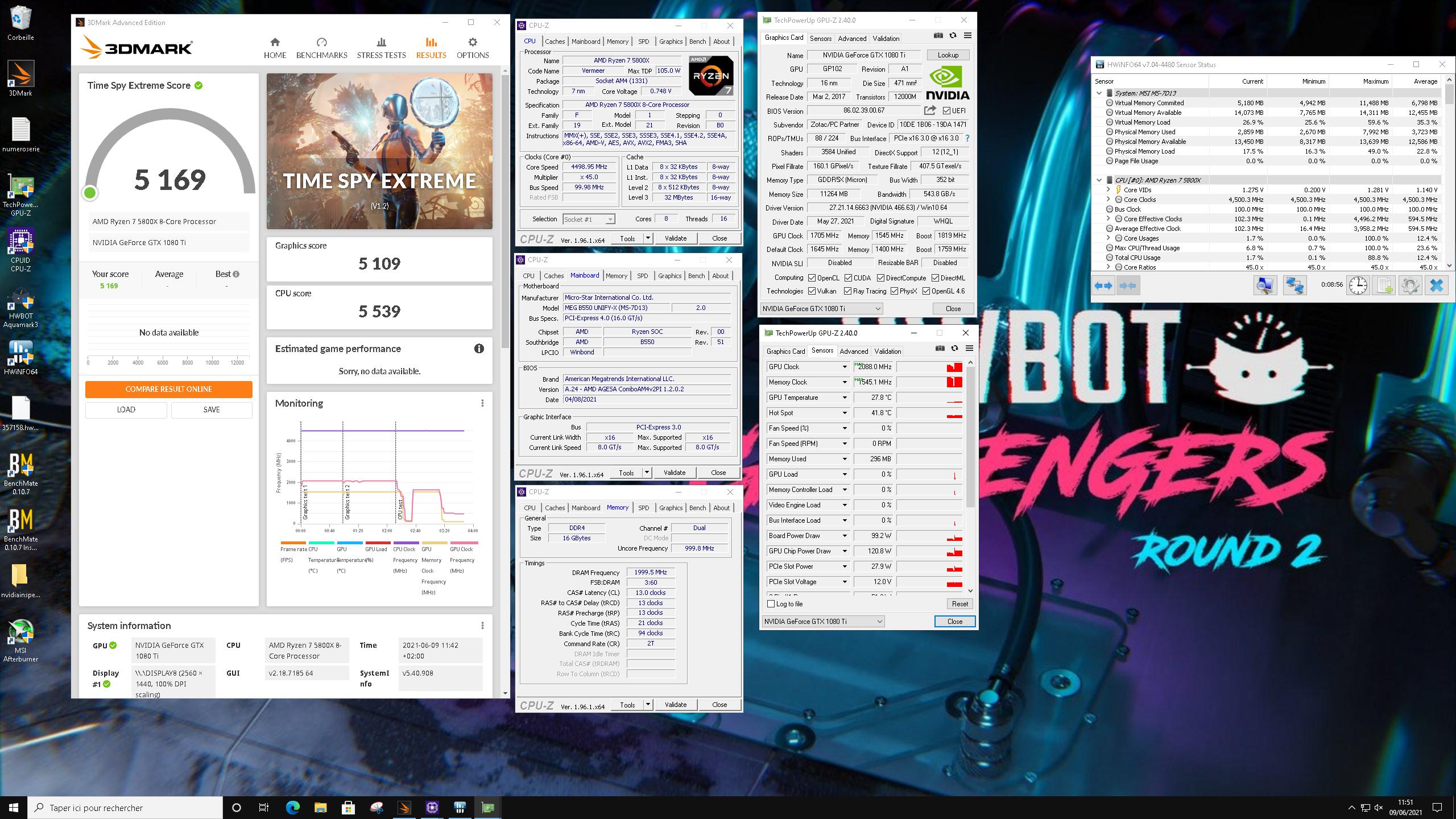Viewport: 1456px width, 819px height.
Task: Open 3DMark HOME tab icon
Action: pos(275,42)
